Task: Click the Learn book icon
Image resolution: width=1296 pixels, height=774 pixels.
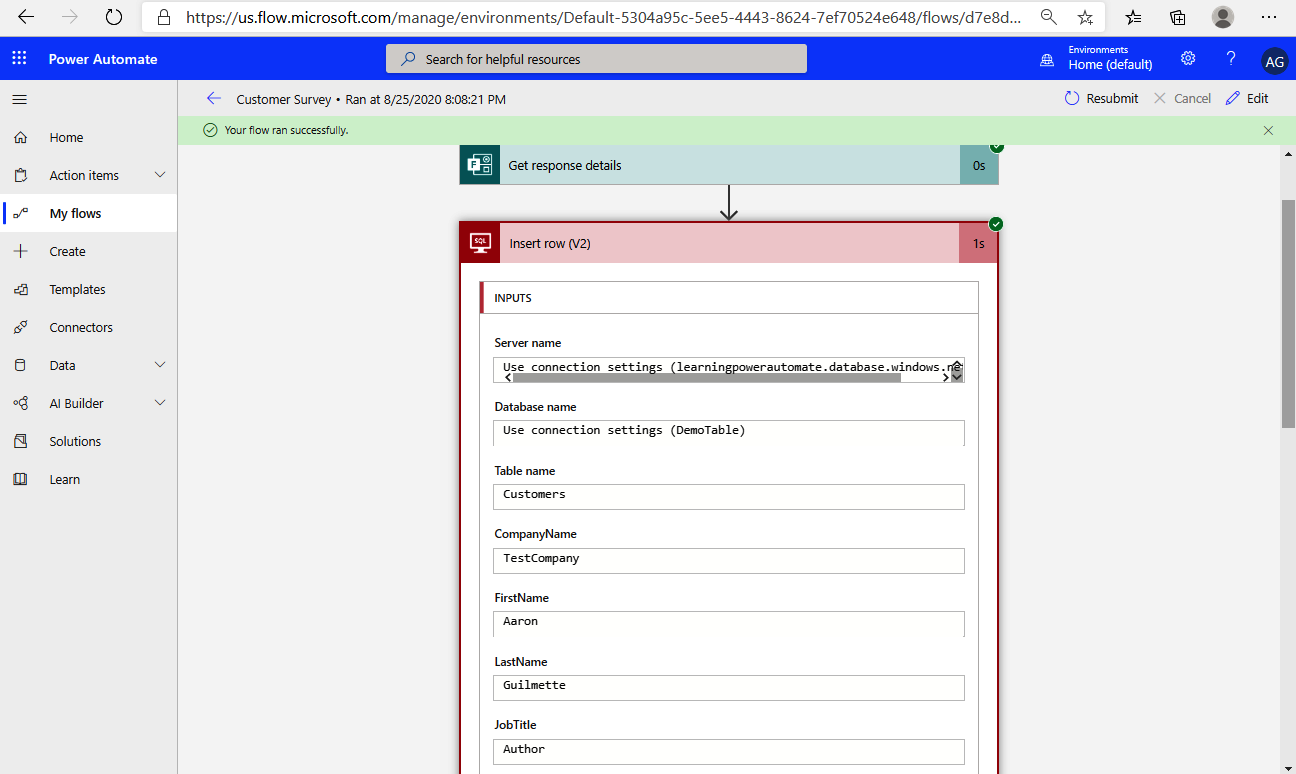Action: tap(21, 480)
